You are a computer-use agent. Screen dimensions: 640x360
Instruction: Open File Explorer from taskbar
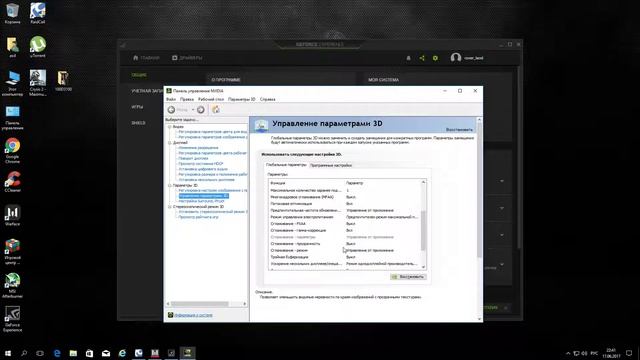73,353
